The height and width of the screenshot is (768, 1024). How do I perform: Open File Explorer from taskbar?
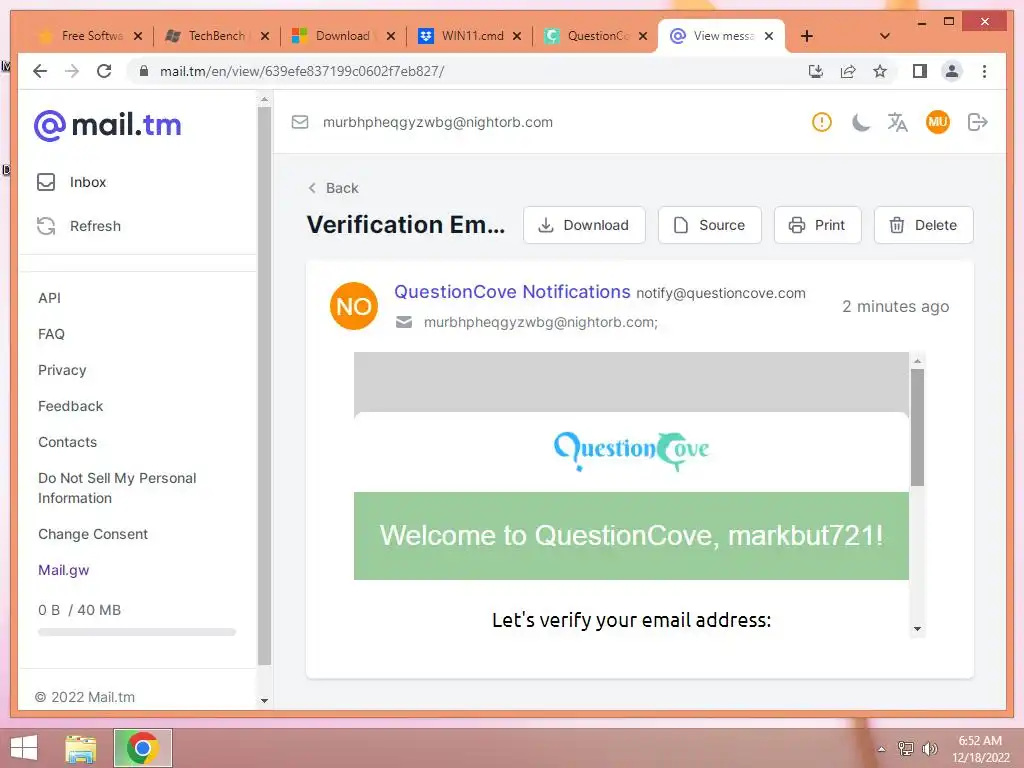pos(81,748)
